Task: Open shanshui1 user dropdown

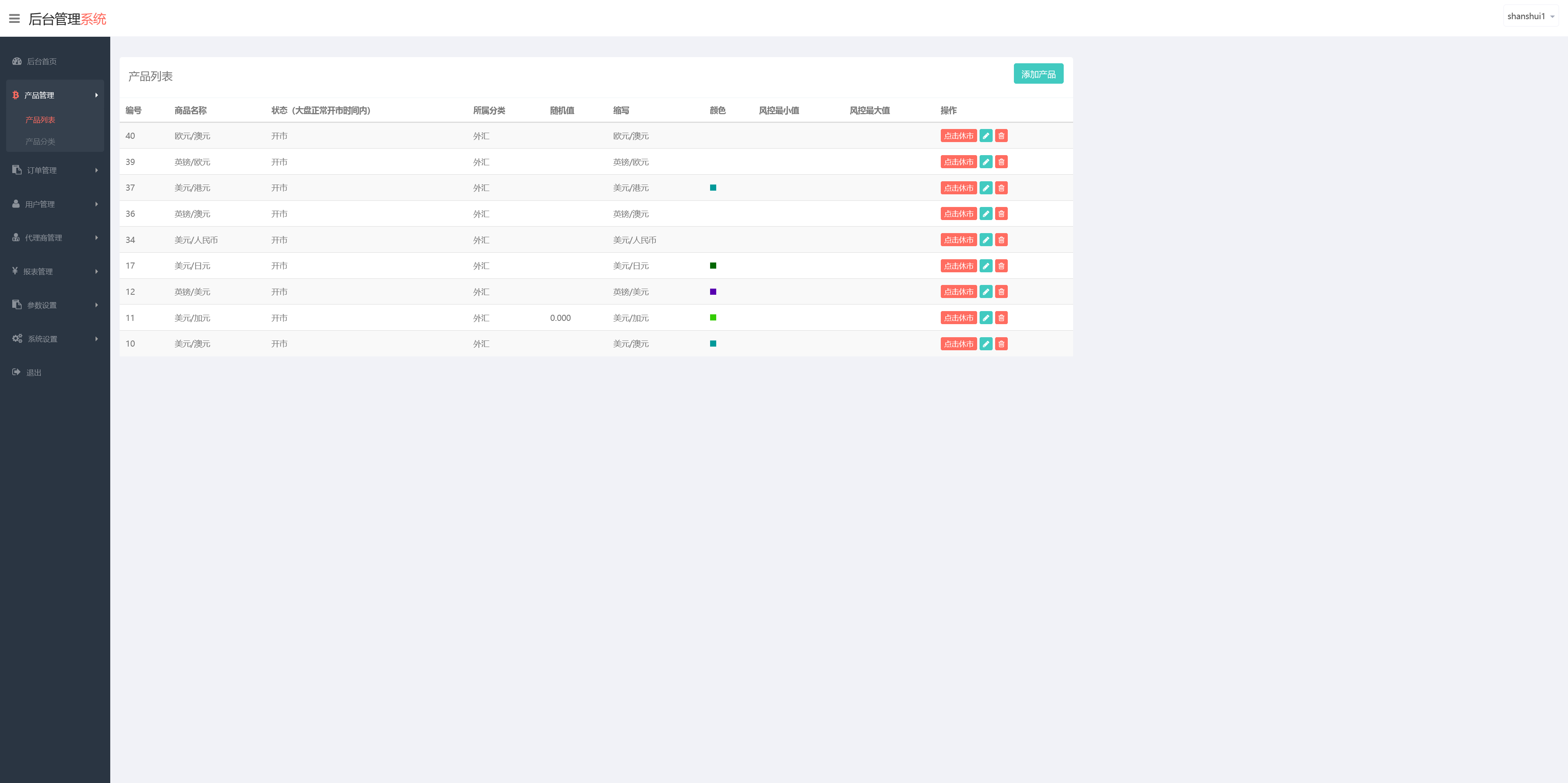Action: (1530, 16)
